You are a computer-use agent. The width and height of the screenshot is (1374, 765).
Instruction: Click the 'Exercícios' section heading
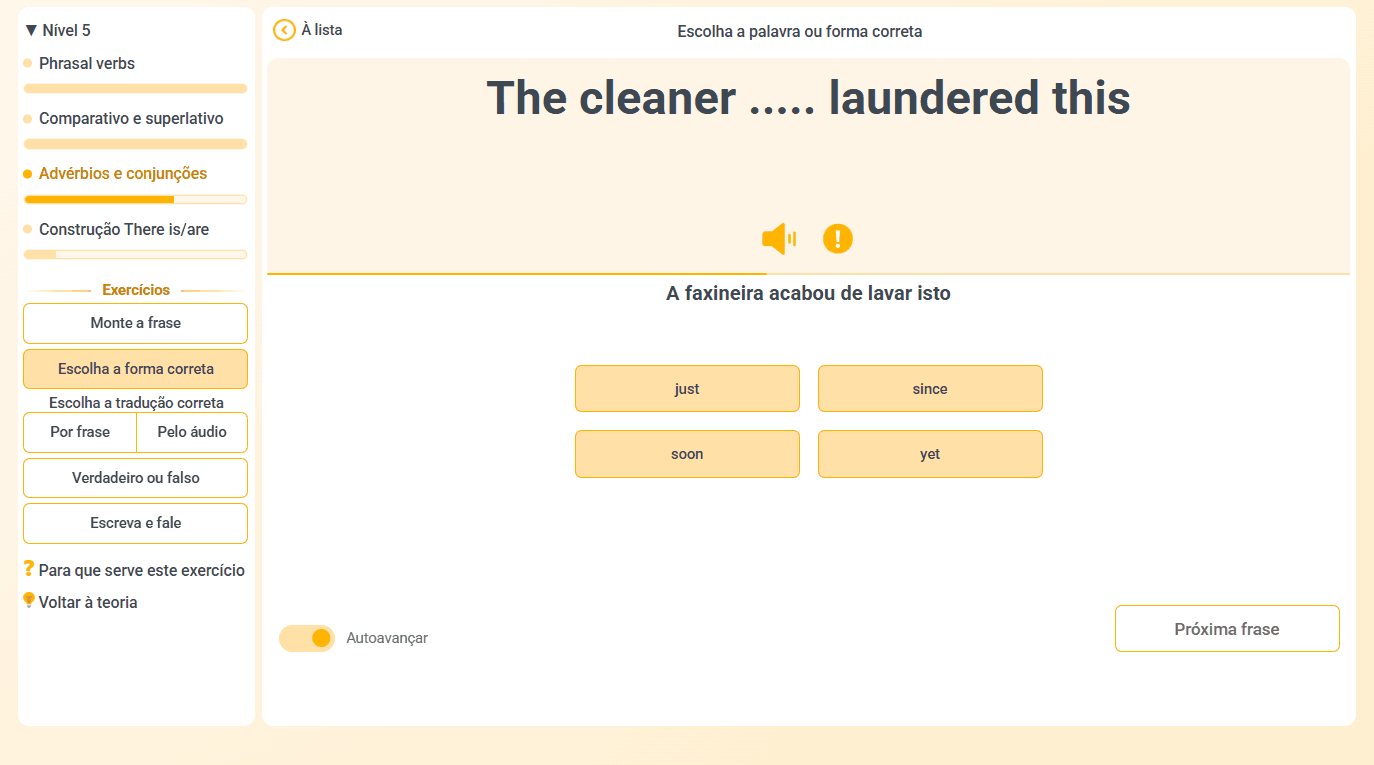point(136,290)
